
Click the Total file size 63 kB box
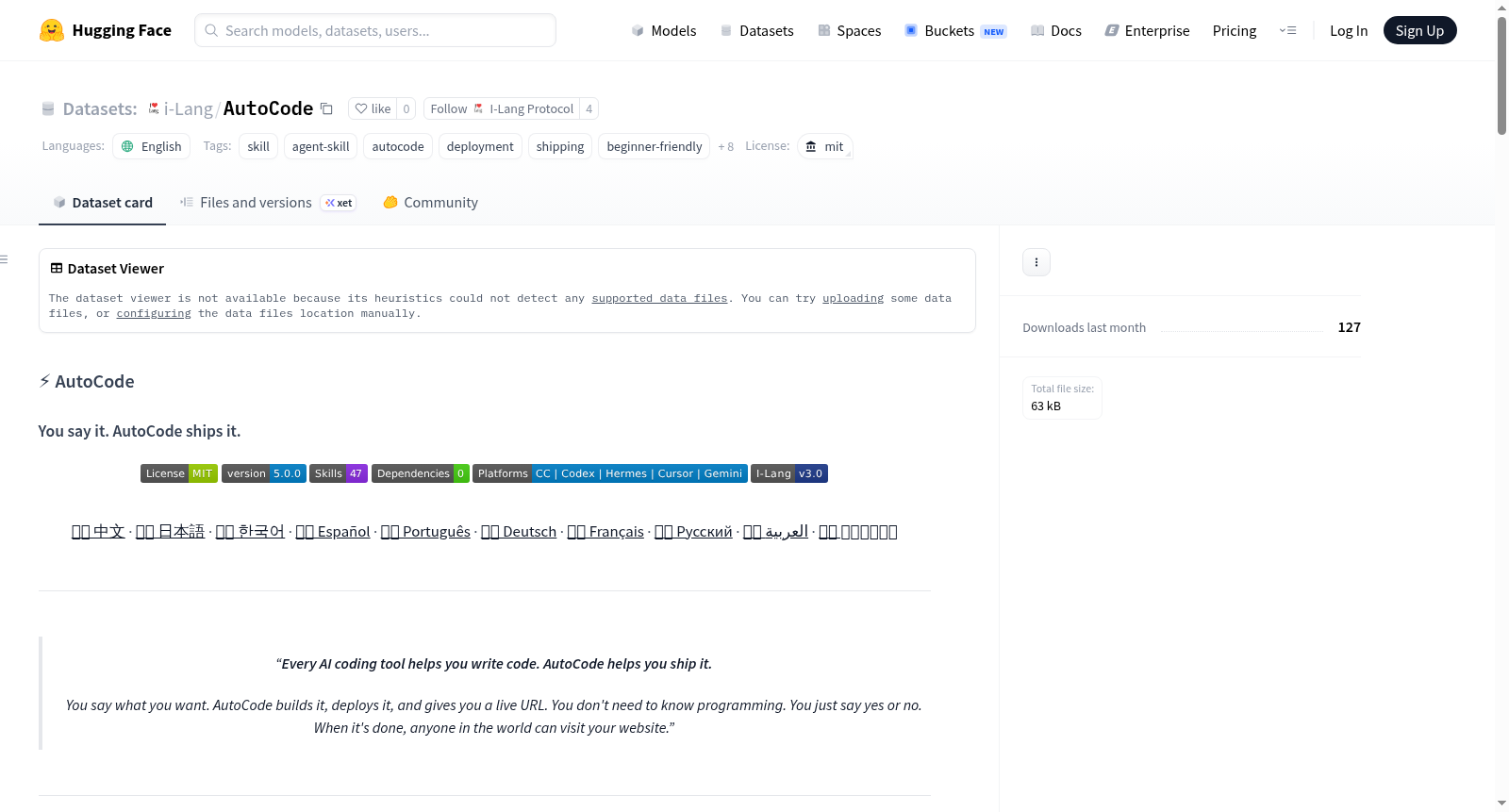1062,398
